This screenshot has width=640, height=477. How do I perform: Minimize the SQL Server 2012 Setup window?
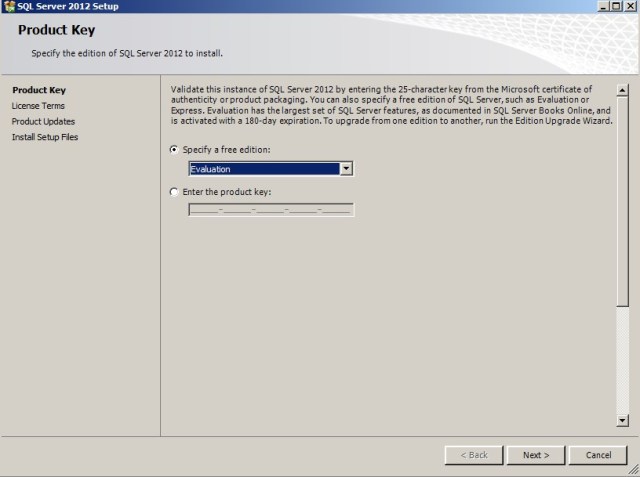click(x=604, y=6)
